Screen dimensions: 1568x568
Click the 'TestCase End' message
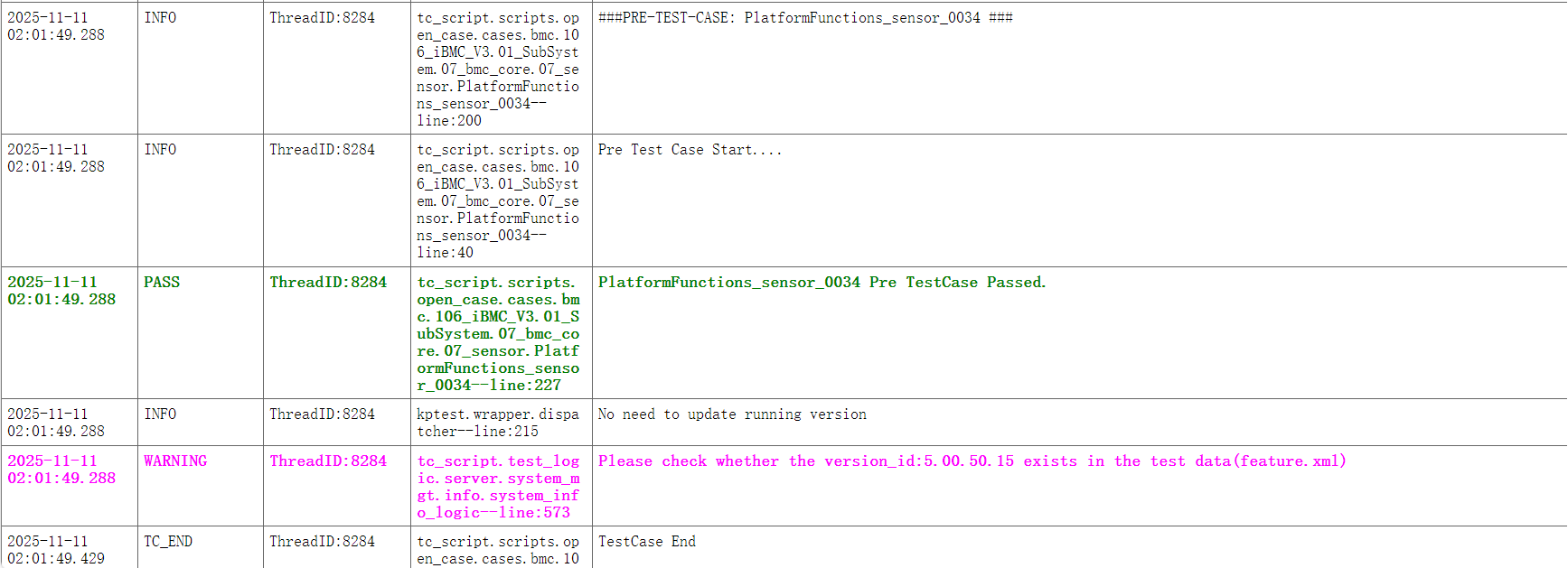tap(646, 542)
